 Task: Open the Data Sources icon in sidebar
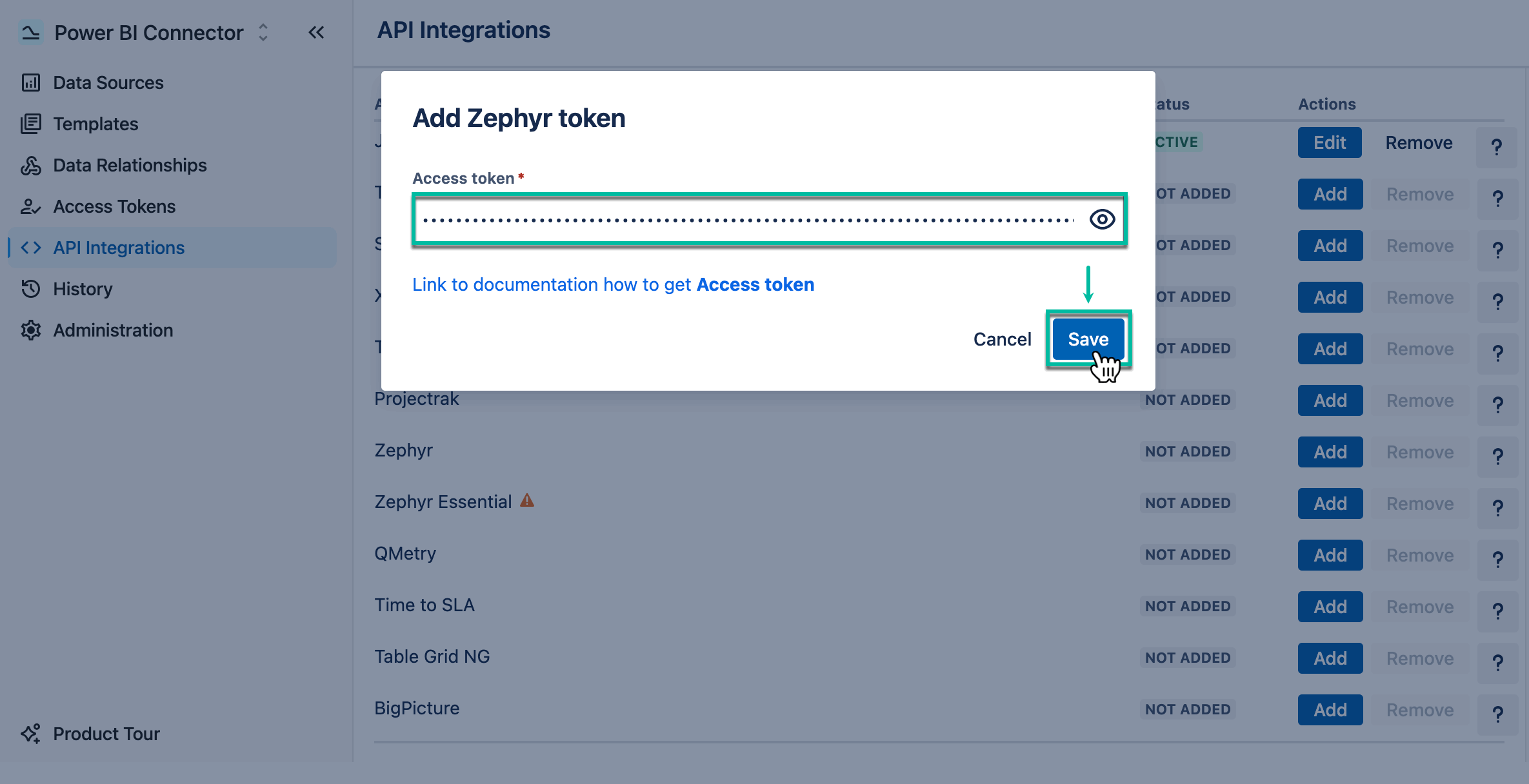pyautogui.click(x=30, y=82)
